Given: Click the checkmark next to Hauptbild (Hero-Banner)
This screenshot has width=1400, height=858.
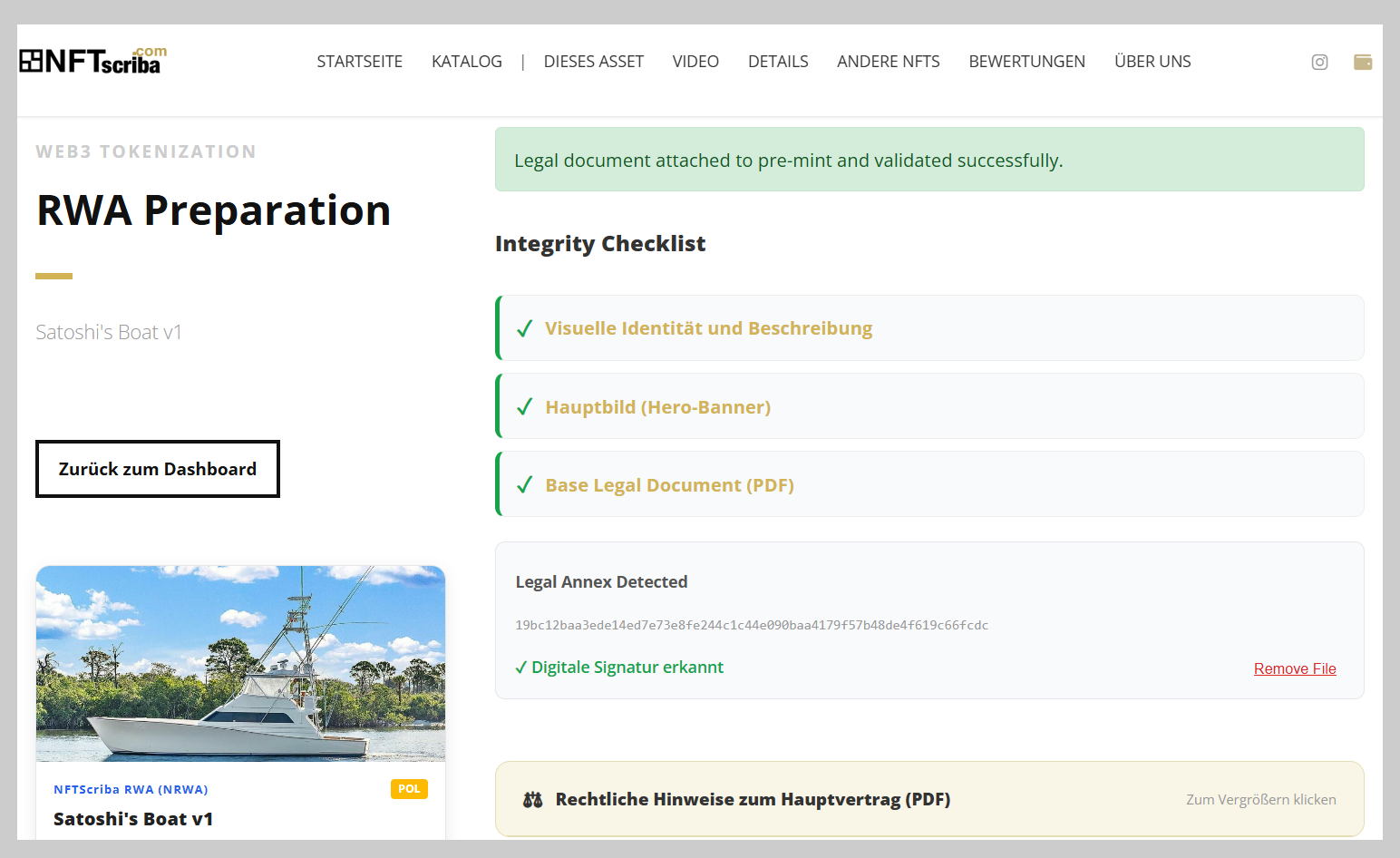Looking at the screenshot, I should (x=524, y=406).
